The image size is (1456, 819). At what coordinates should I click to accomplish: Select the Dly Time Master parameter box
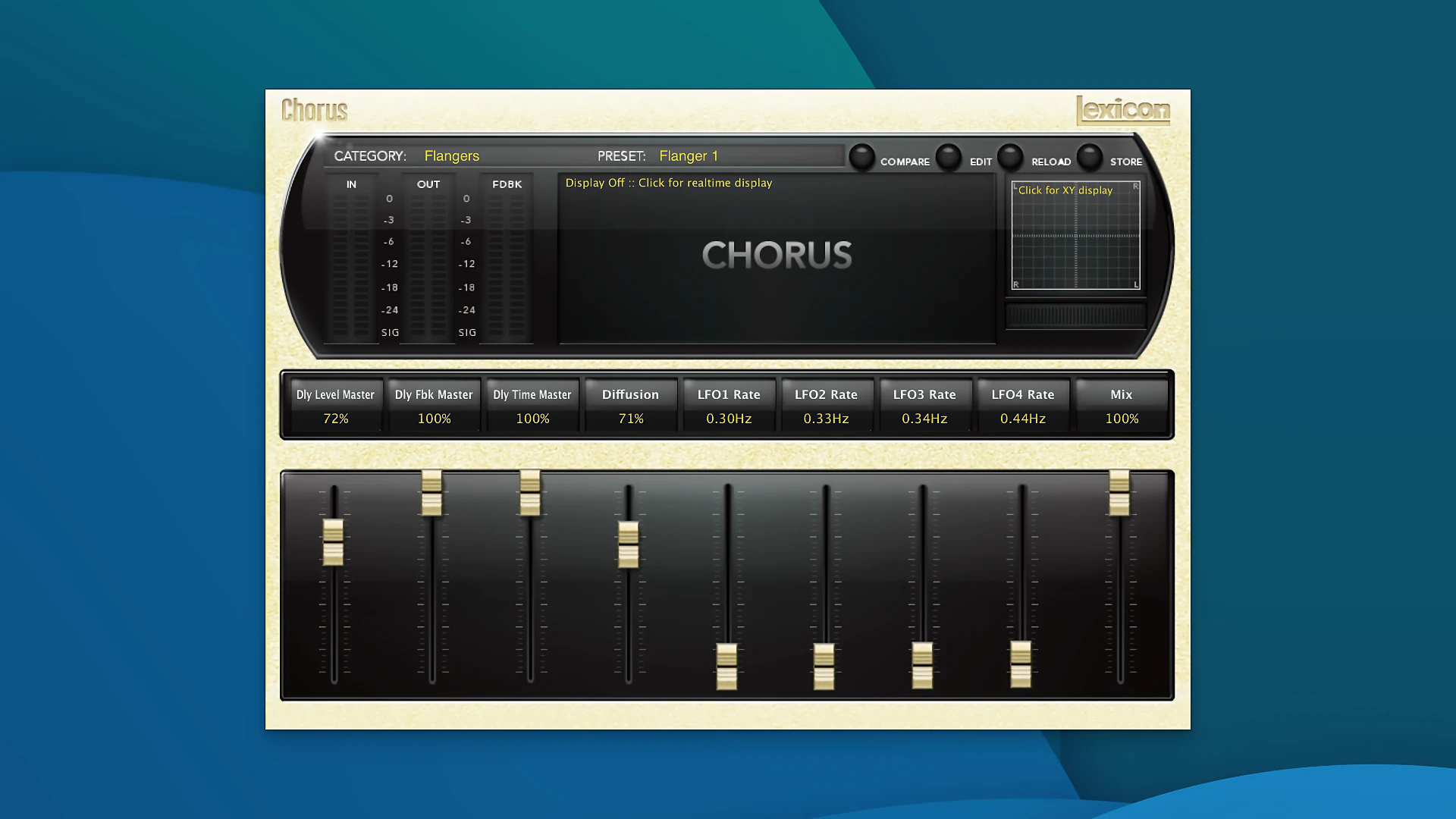[532, 405]
